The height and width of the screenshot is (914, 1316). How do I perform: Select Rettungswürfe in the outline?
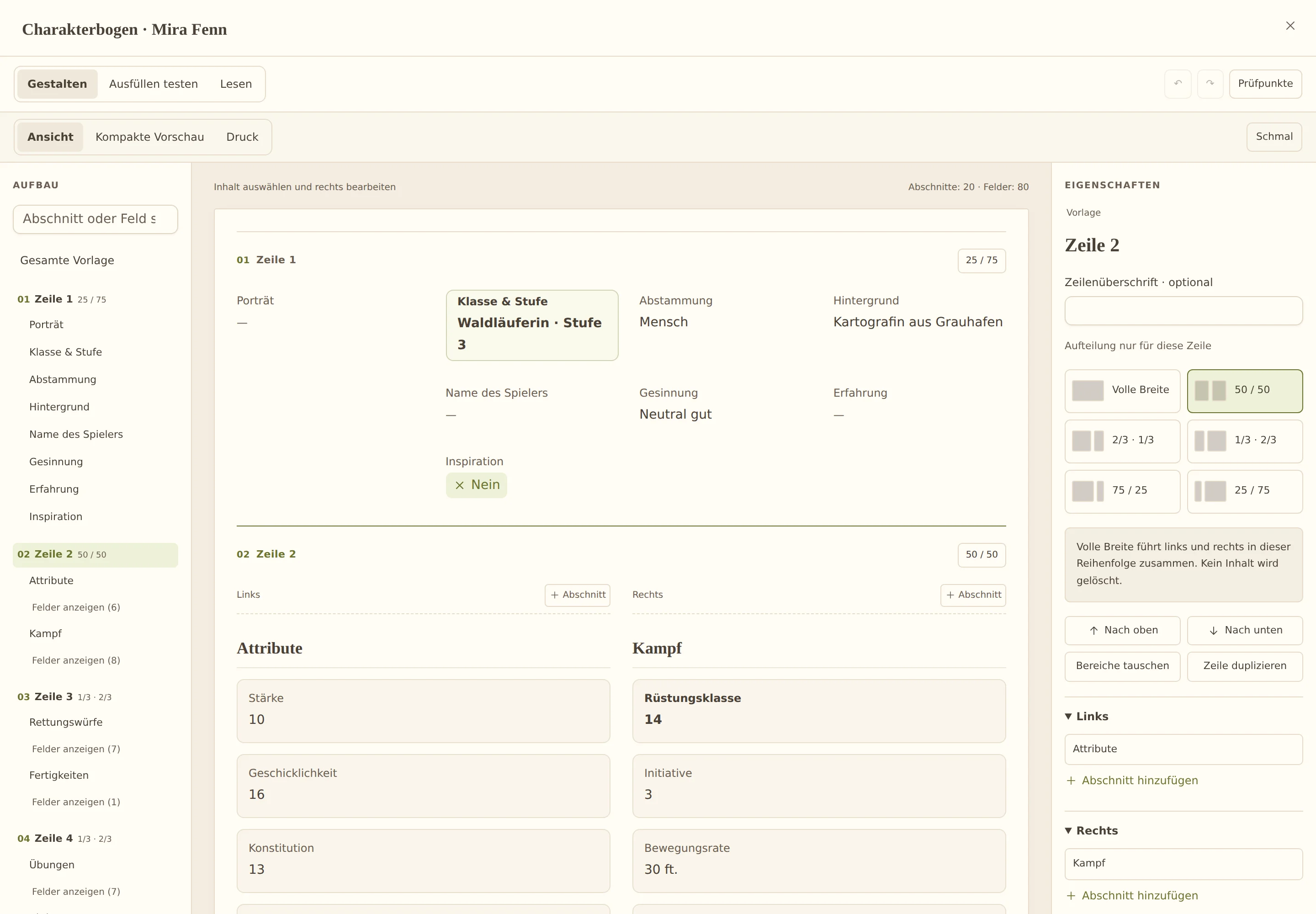[x=66, y=723]
